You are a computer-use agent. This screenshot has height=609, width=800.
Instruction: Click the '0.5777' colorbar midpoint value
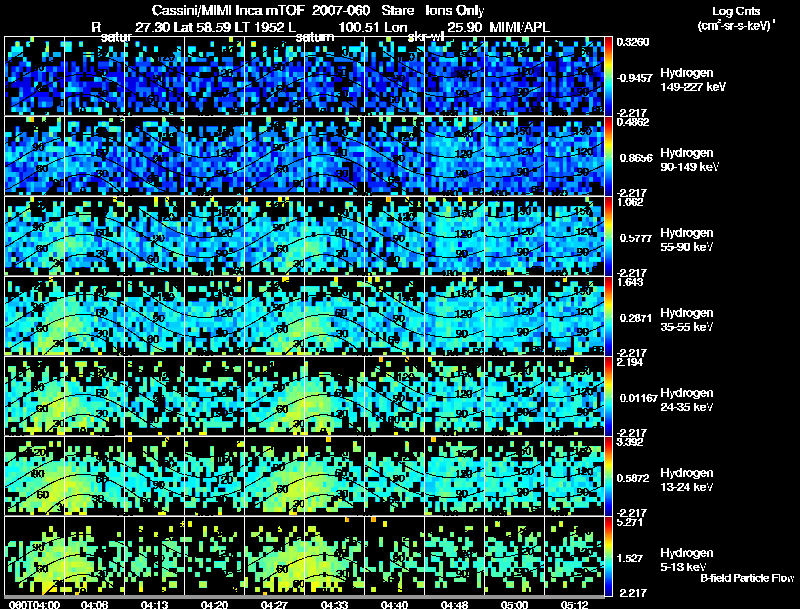point(635,238)
